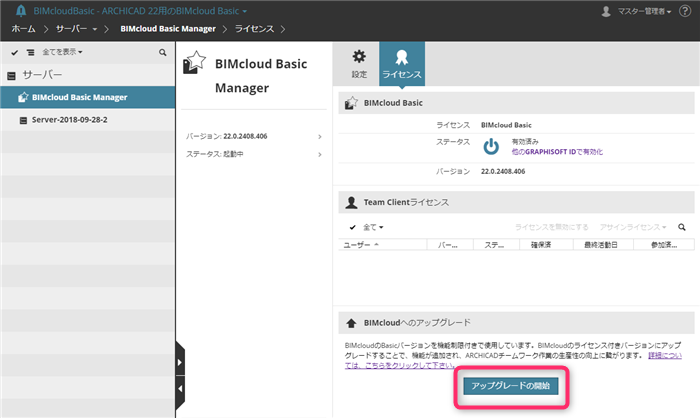
Task: Click ライセンスを無効にする in the license toolbar
Action: pyautogui.click(x=551, y=227)
